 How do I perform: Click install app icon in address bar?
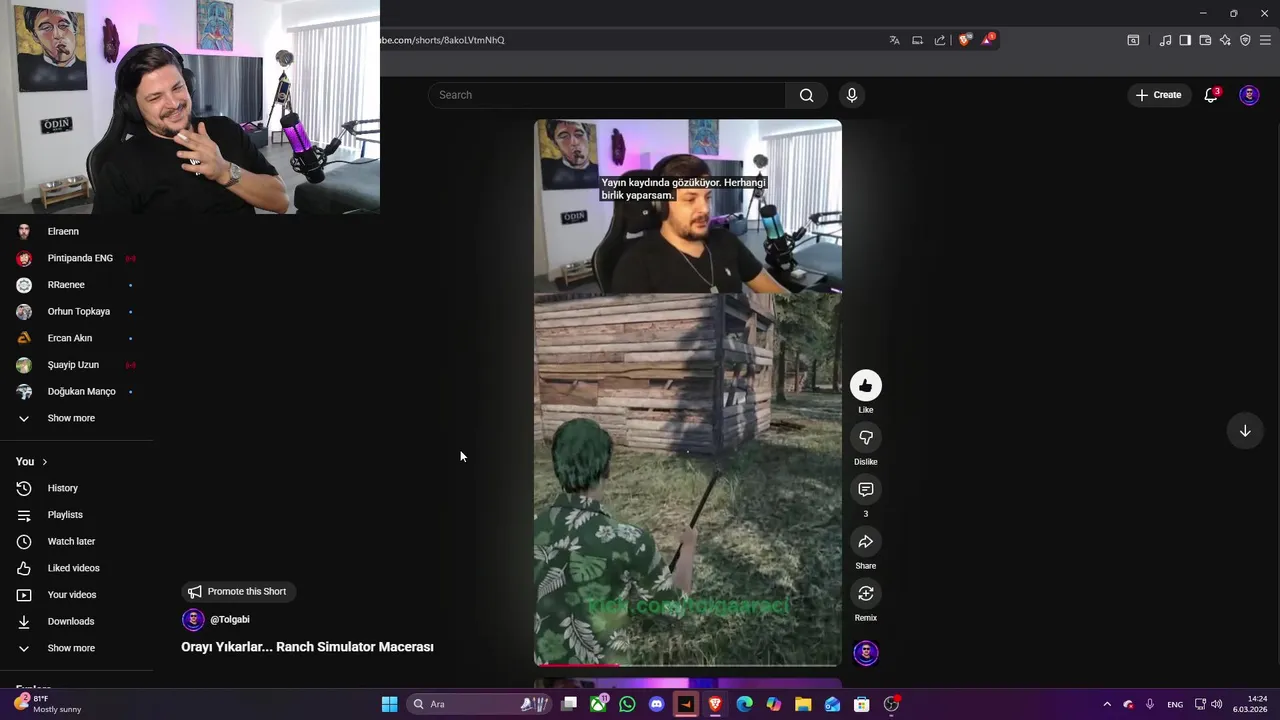click(x=917, y=40)
